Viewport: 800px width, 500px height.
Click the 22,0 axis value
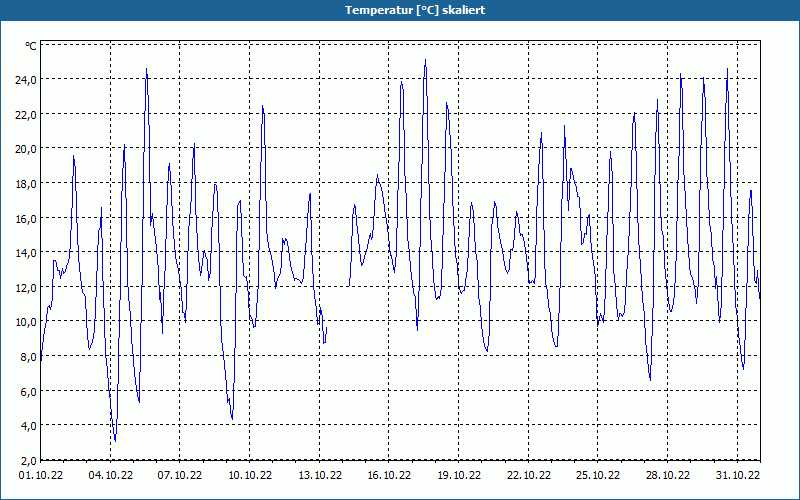pos(26,114)
